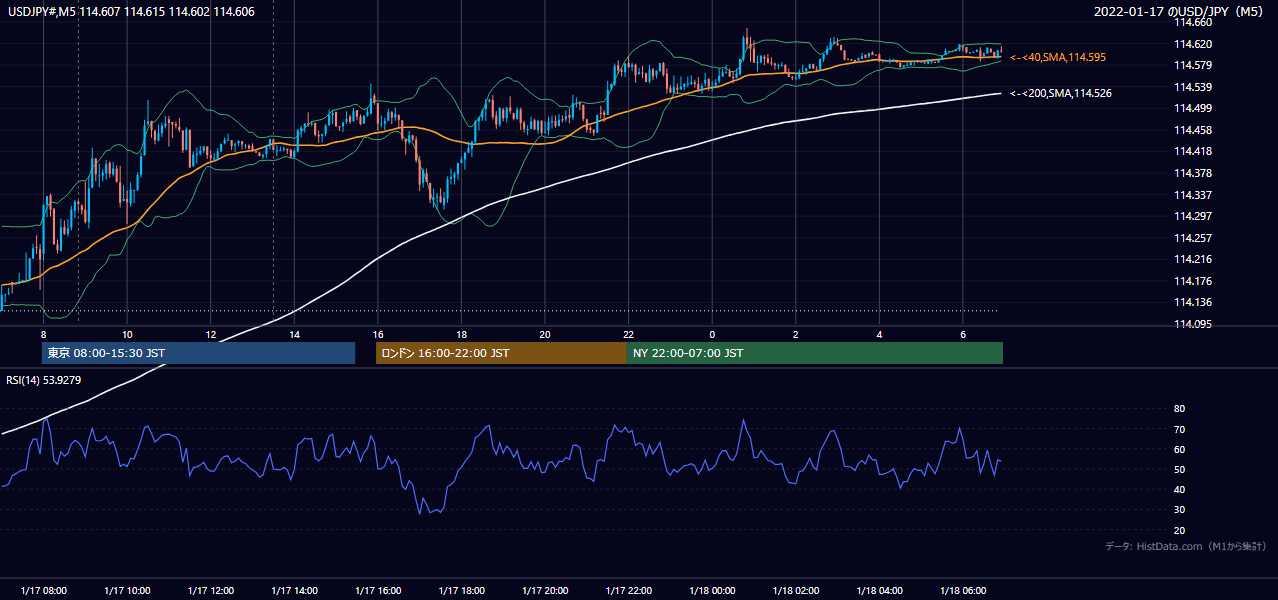
Task: Click the 1/18 04:00 date axis label
Action: 879,590
